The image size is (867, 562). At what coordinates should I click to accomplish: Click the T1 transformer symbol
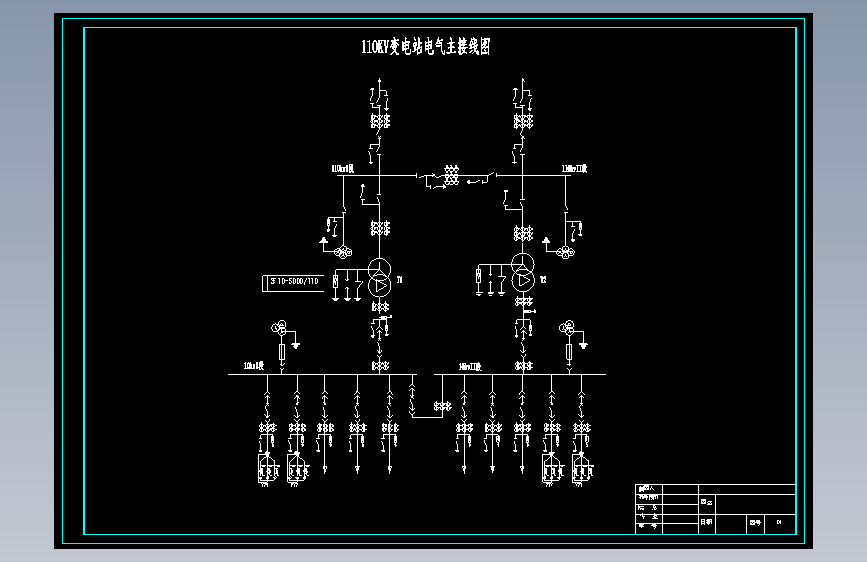coord(380,278)
